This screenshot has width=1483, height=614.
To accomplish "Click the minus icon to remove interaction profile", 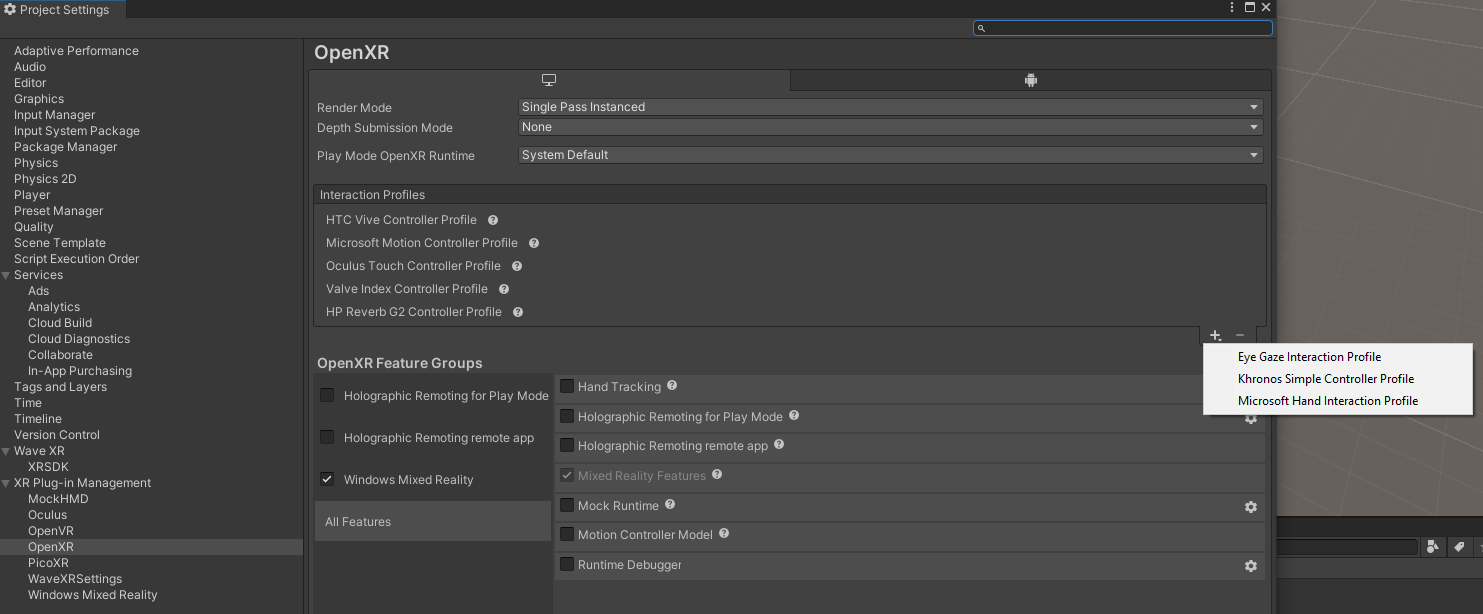I will coord(1240,336).
